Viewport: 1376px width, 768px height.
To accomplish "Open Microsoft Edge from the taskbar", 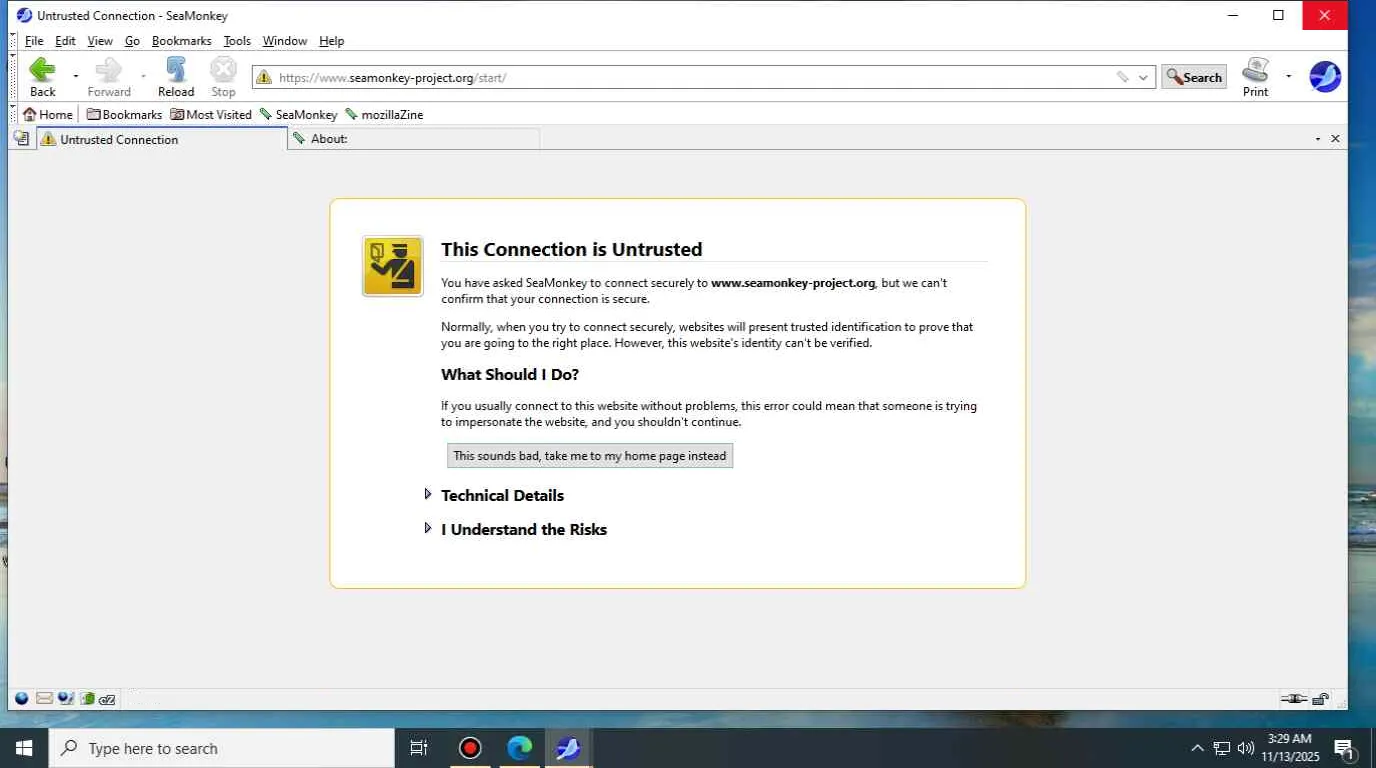I will tap(519, 748).
